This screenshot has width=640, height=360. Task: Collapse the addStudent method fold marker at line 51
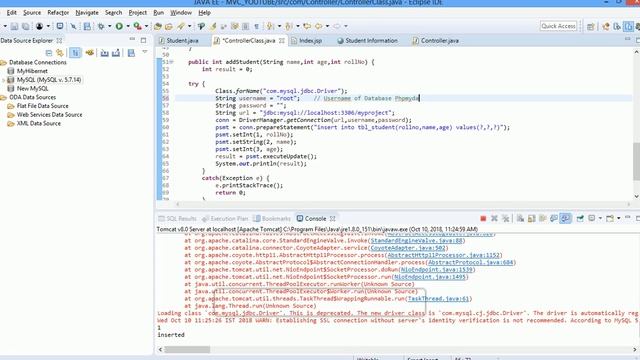(171, 62)
